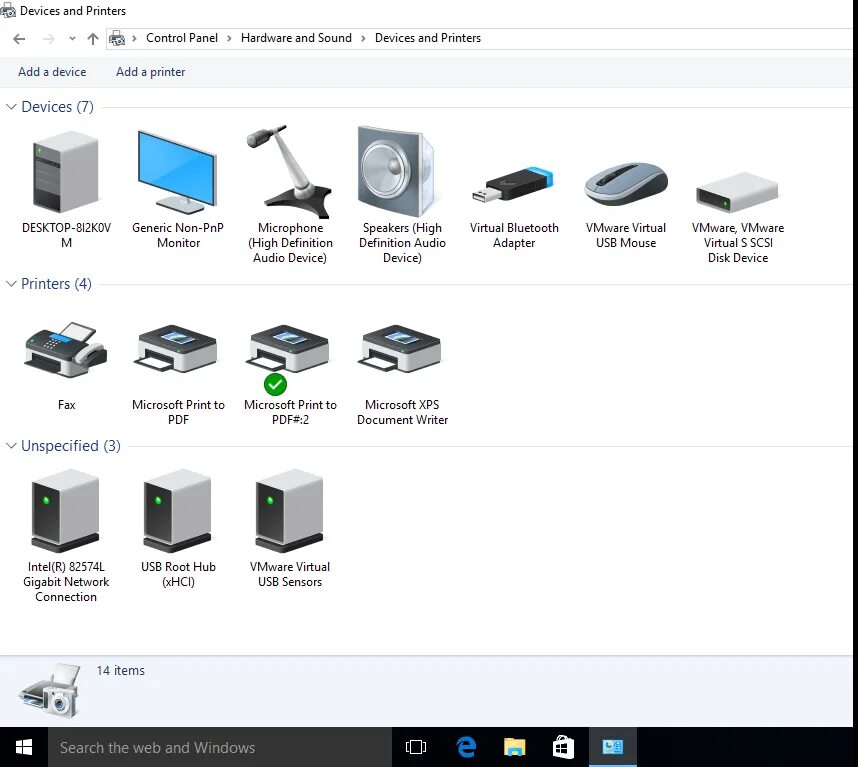Click the Add a device command
The width and height of the screenshot is (858, 767).
[52, 72]
